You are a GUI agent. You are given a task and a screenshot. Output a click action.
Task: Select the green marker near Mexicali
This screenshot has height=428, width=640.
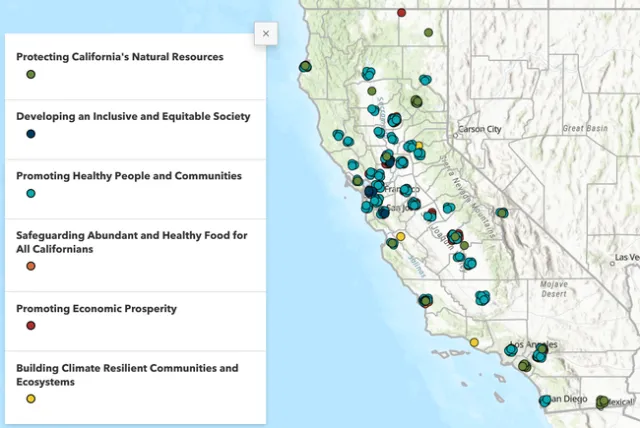(x=602, y=402)
